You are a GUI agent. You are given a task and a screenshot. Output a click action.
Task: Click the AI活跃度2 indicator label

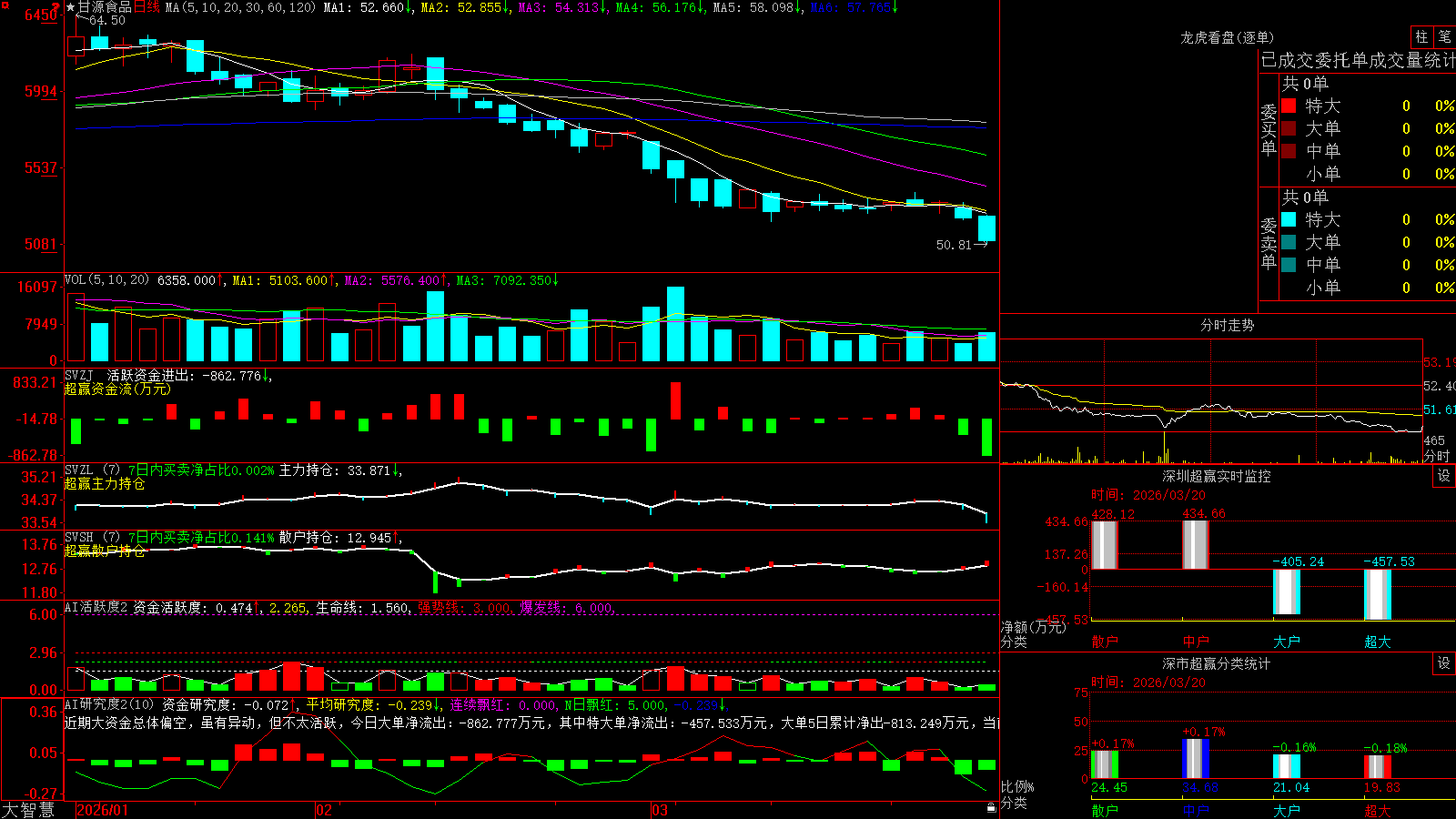click(x=96, y=607)
